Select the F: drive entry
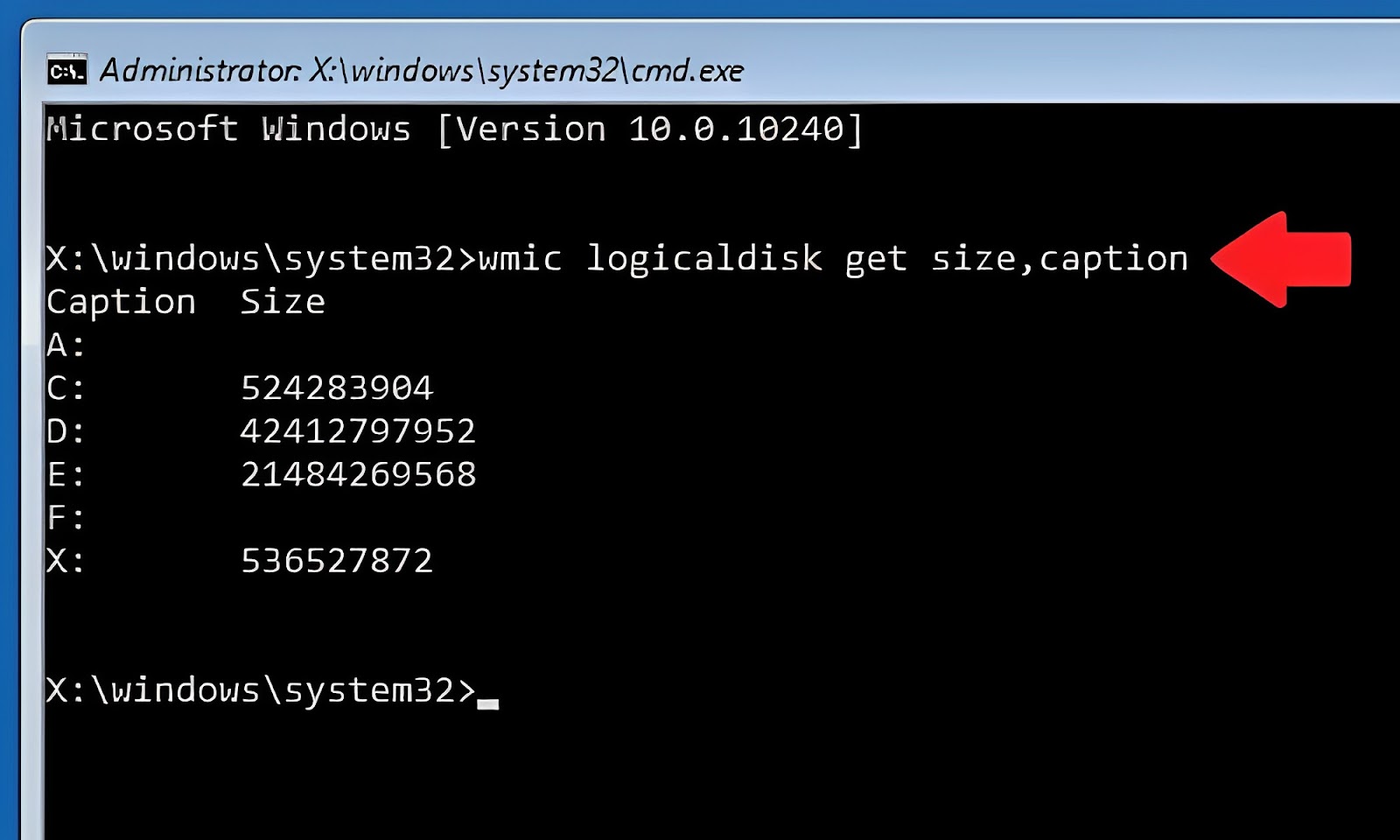 coord(66,518)
